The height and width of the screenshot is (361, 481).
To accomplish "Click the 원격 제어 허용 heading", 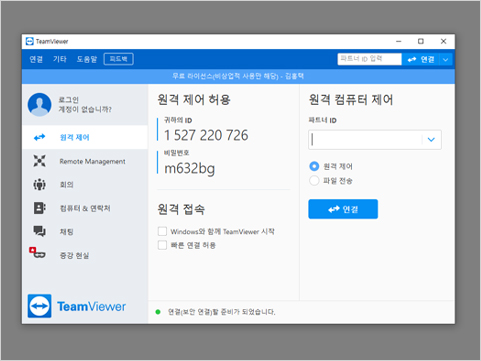I will [194, 100].
